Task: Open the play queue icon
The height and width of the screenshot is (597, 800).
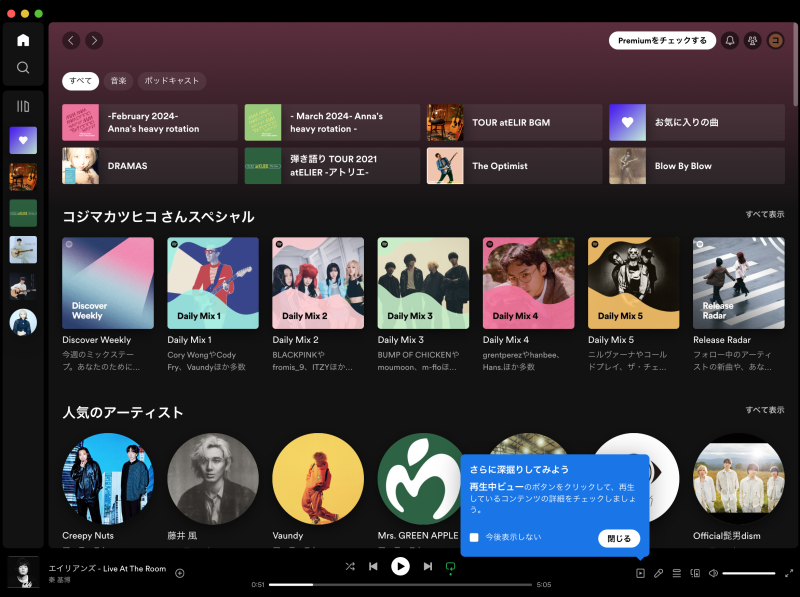Action: click(x=677, y=574)
